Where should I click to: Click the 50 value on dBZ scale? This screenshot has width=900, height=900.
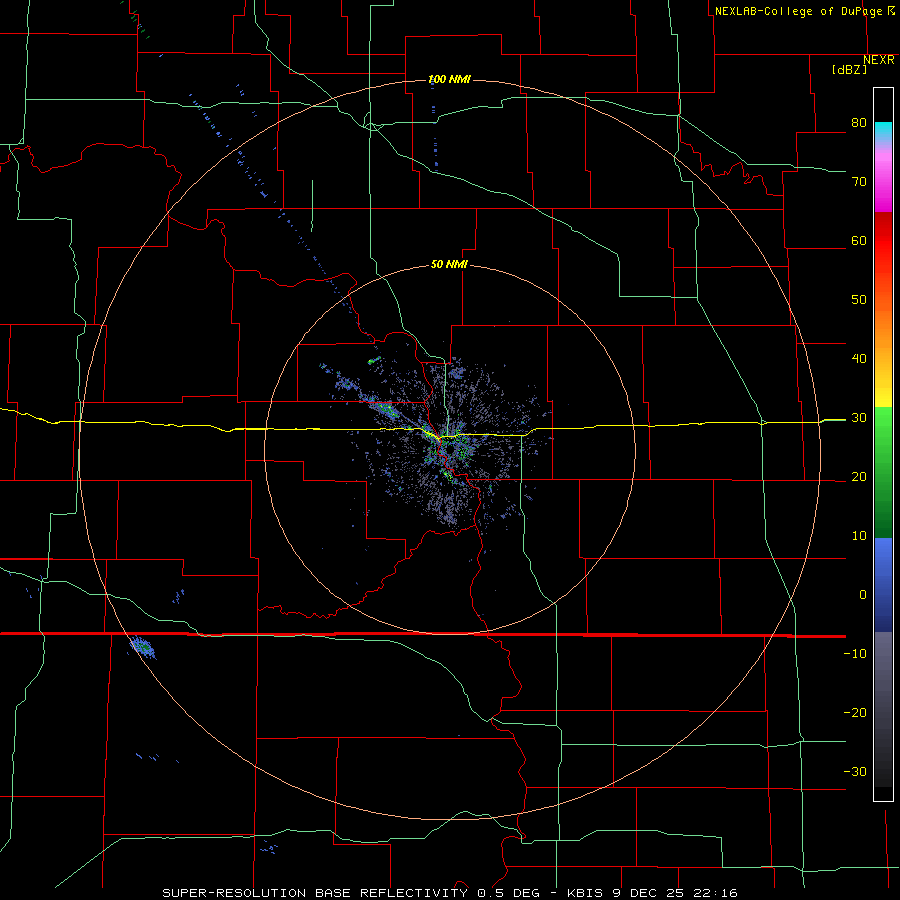coord(859,300)
